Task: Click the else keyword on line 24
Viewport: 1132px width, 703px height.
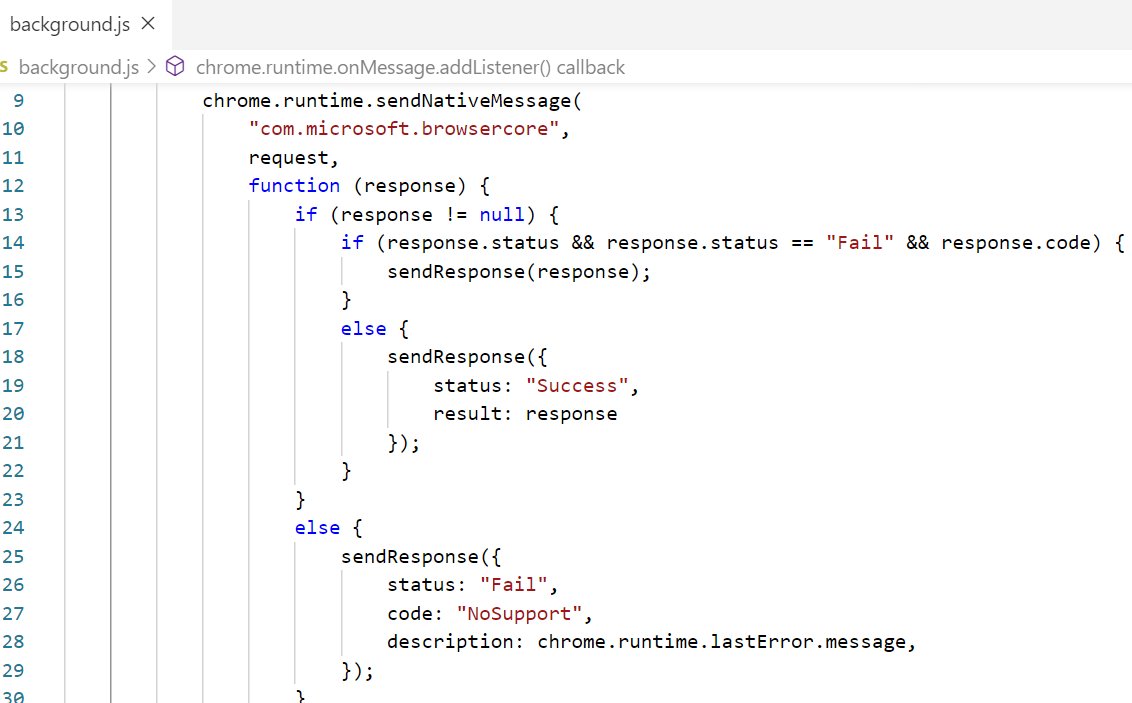Action: tap(317, 527)
